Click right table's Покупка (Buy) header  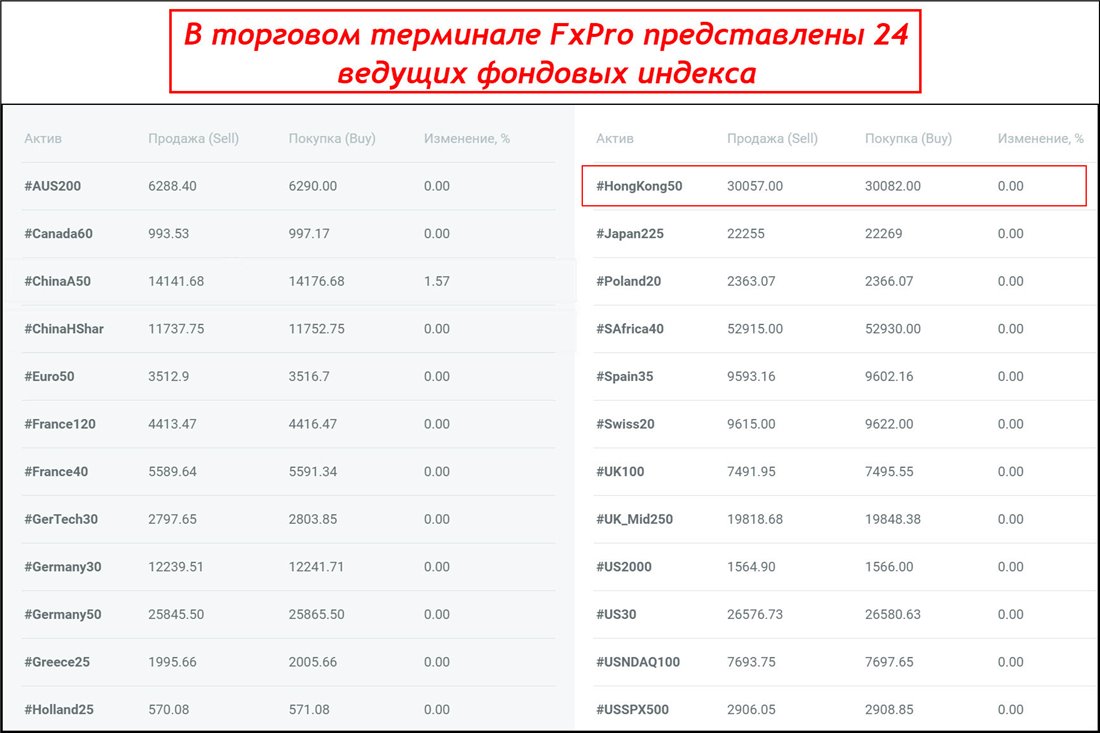(908, 139)
